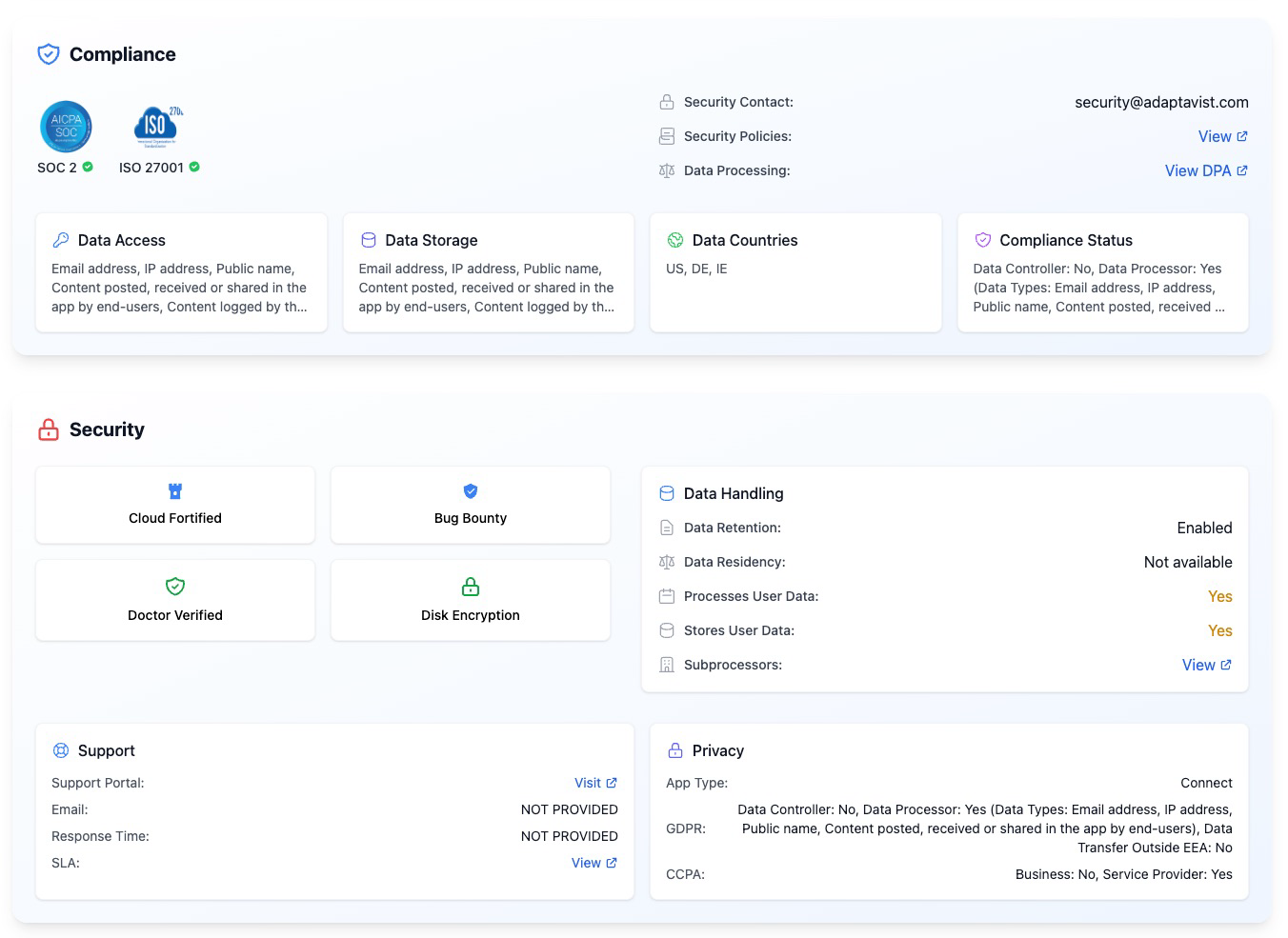Click the Data Countries globe icon
This screenshot has height=938, width=1288.
coord(675,240)
